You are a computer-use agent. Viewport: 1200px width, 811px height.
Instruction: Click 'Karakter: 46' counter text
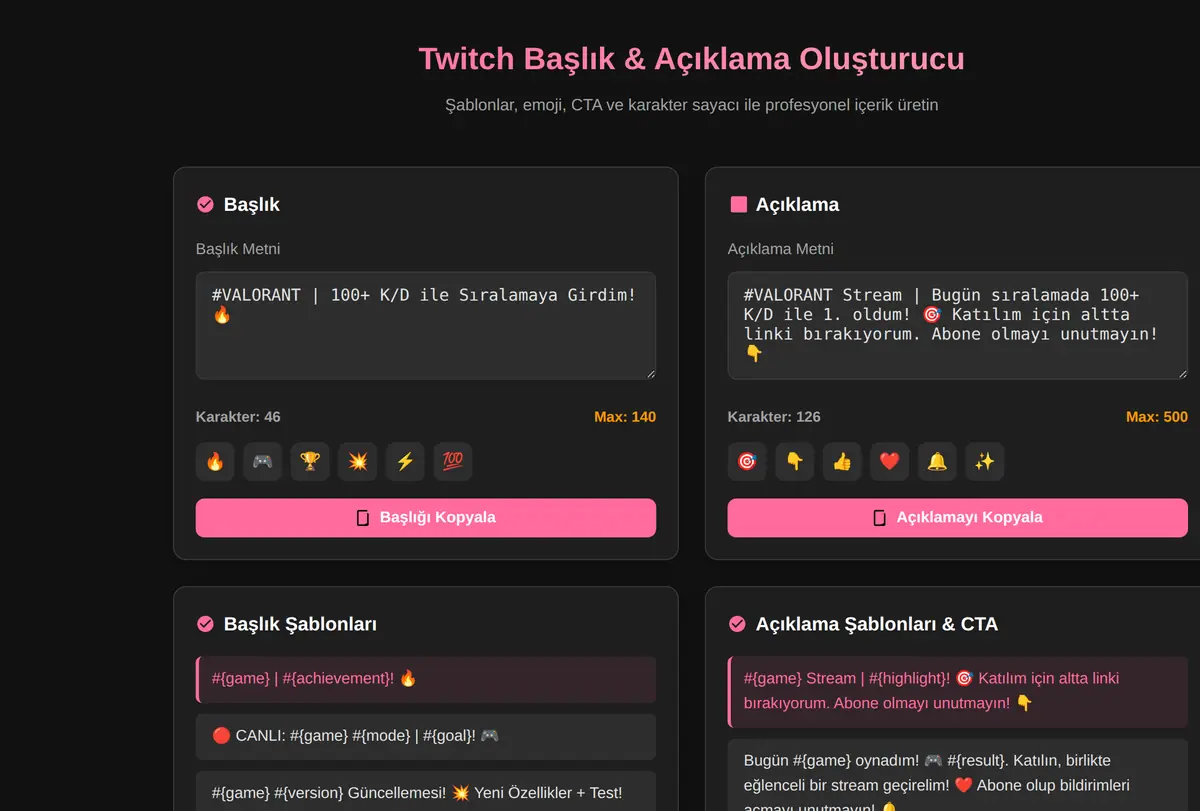click(x=238, y=417)
